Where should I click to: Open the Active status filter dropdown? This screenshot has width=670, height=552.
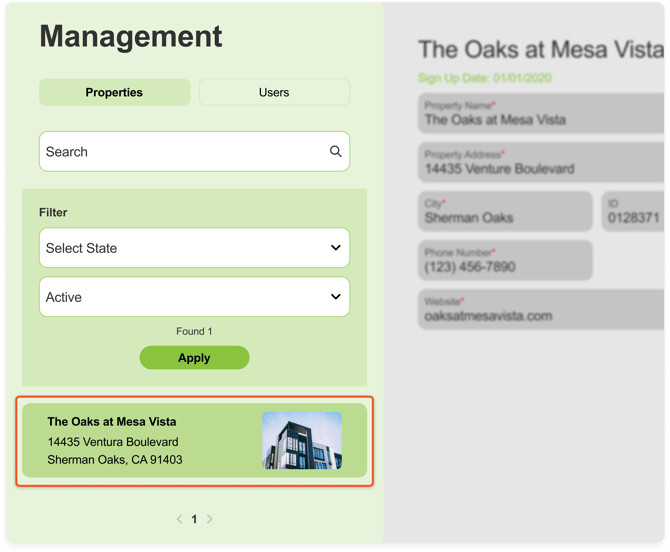194,297
